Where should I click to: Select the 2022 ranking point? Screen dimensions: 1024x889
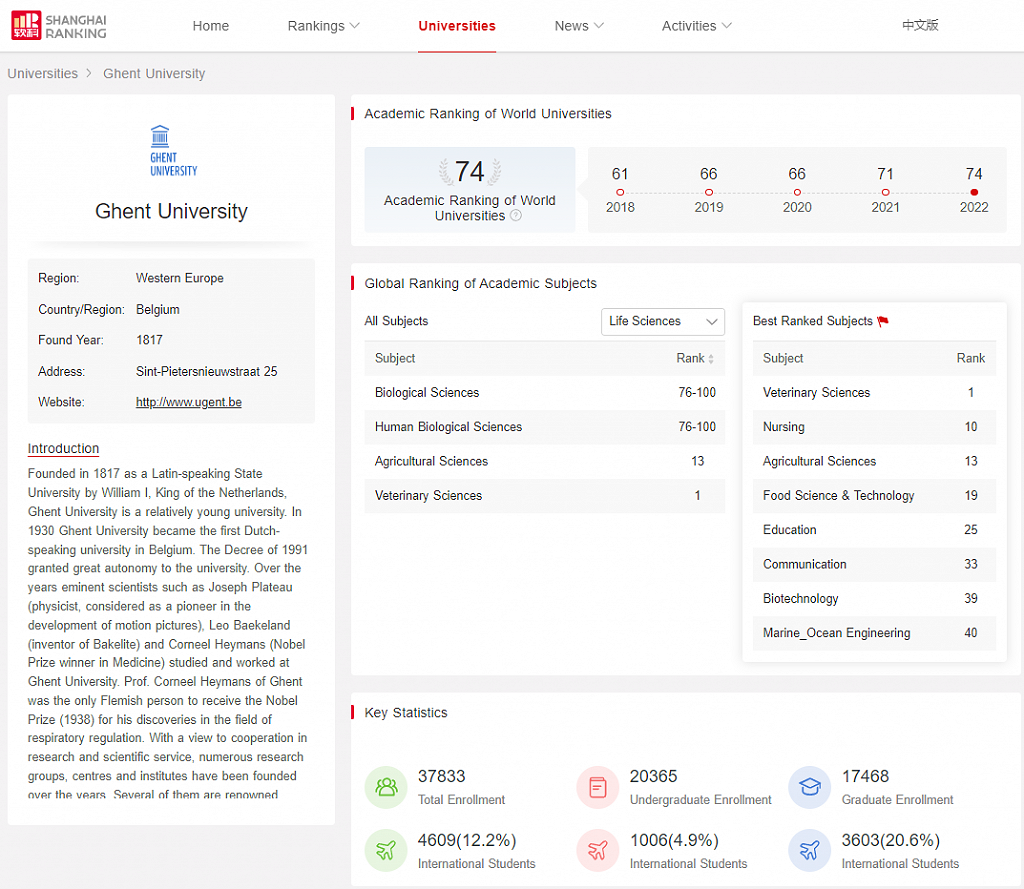[x=974, y=192]
